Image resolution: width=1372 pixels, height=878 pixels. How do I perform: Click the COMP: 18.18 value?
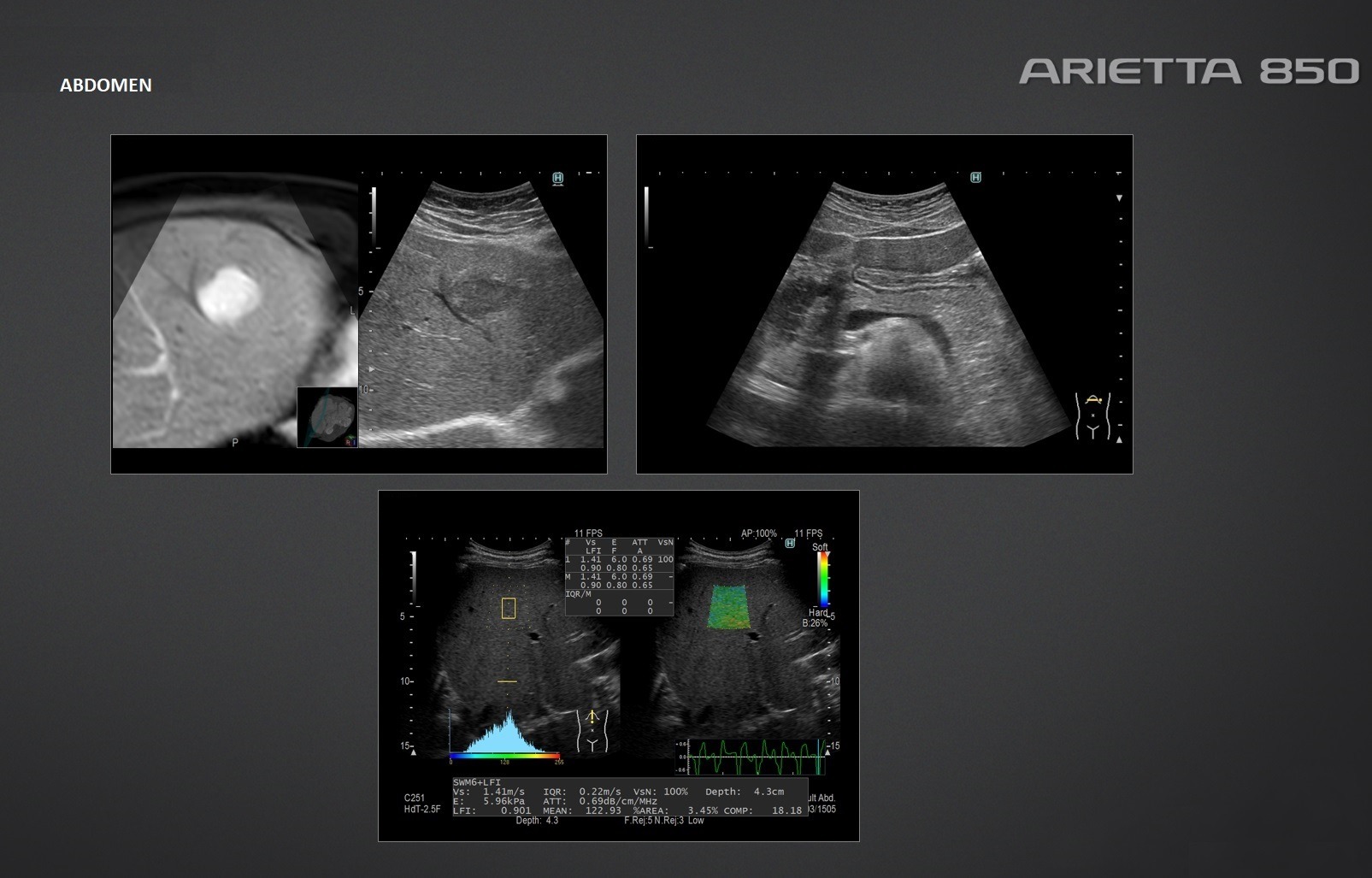click(x=763, y=810)
